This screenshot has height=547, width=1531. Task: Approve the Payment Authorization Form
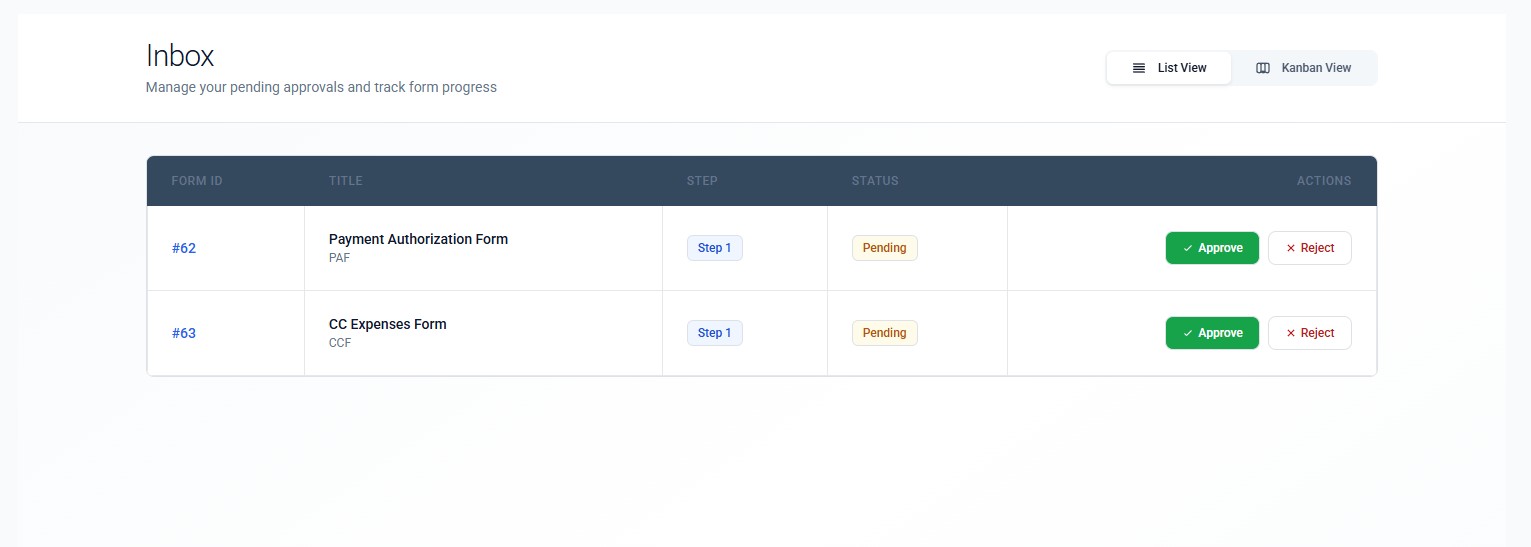pyautogui.click(x=1212, y=248)
